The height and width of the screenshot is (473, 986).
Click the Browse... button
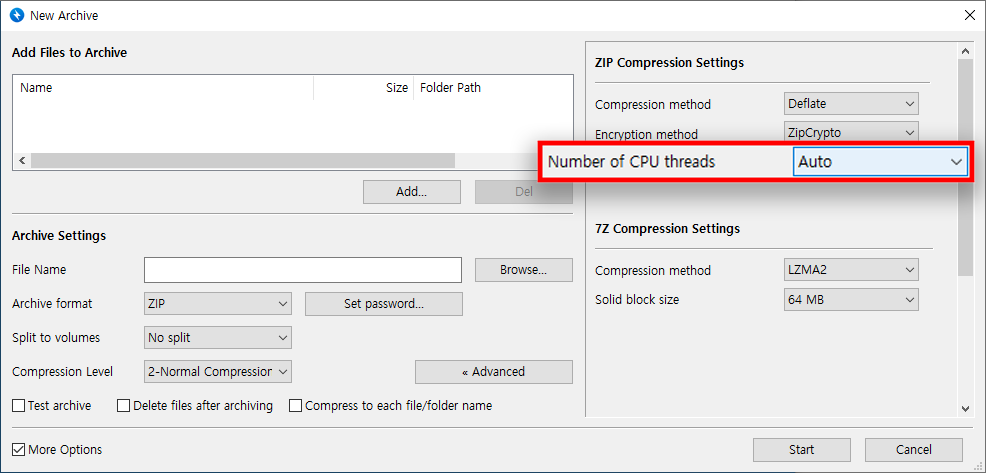[523, 270]
